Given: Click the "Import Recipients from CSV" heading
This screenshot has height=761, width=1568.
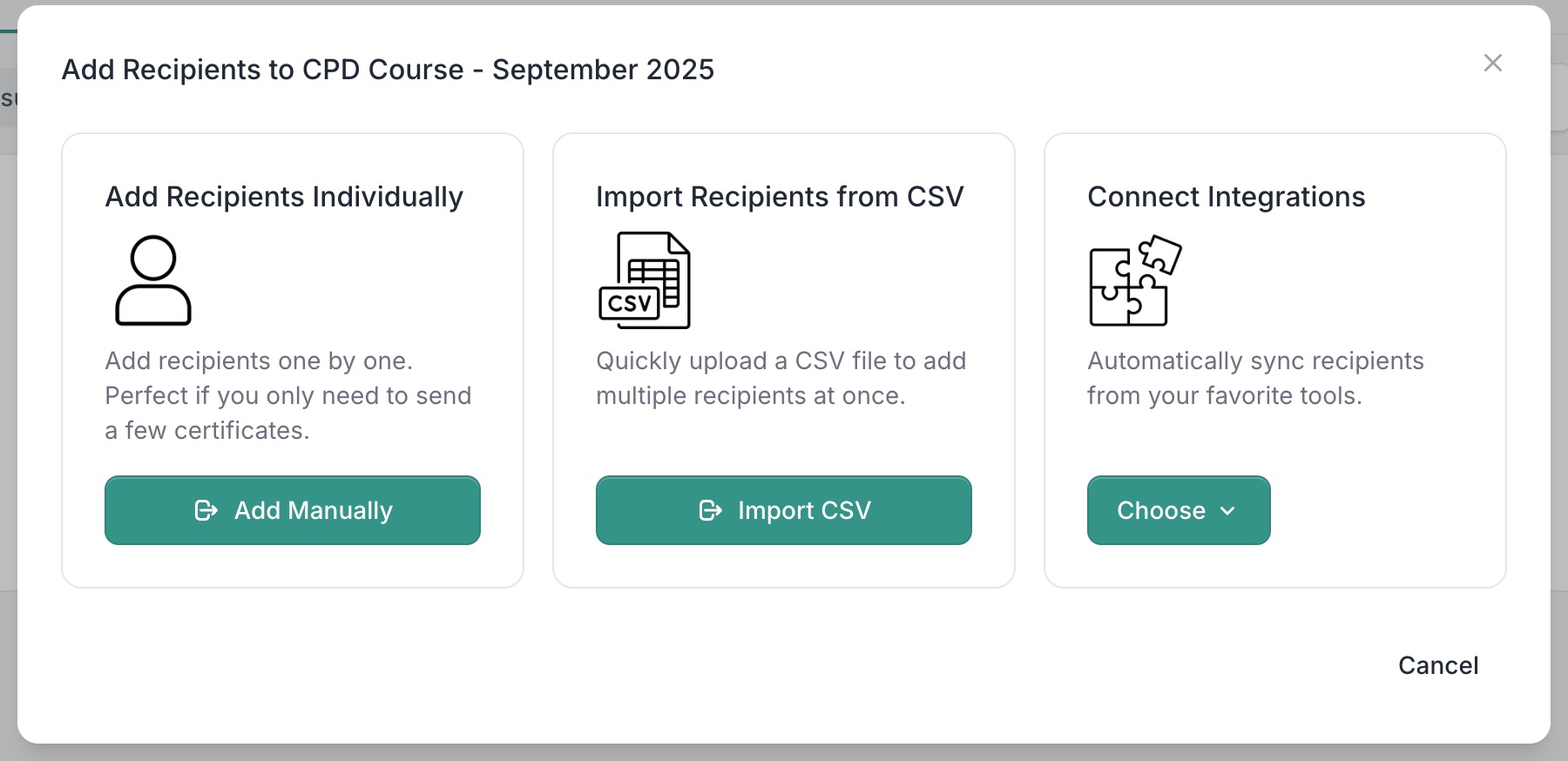Looking at the screenshot, I should (780, 197).
